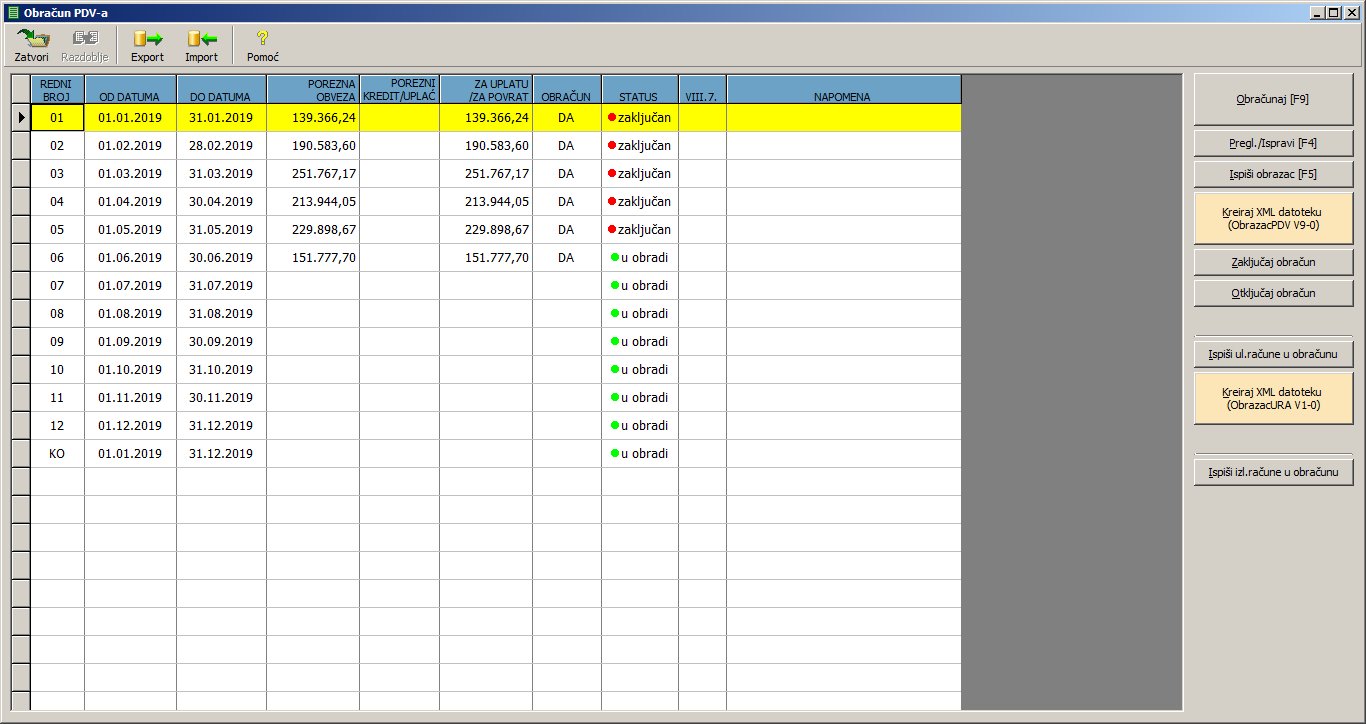The image size is (1366, 724).
Task: Click date 31.08.2019 cell
Action: click(222, 313)
